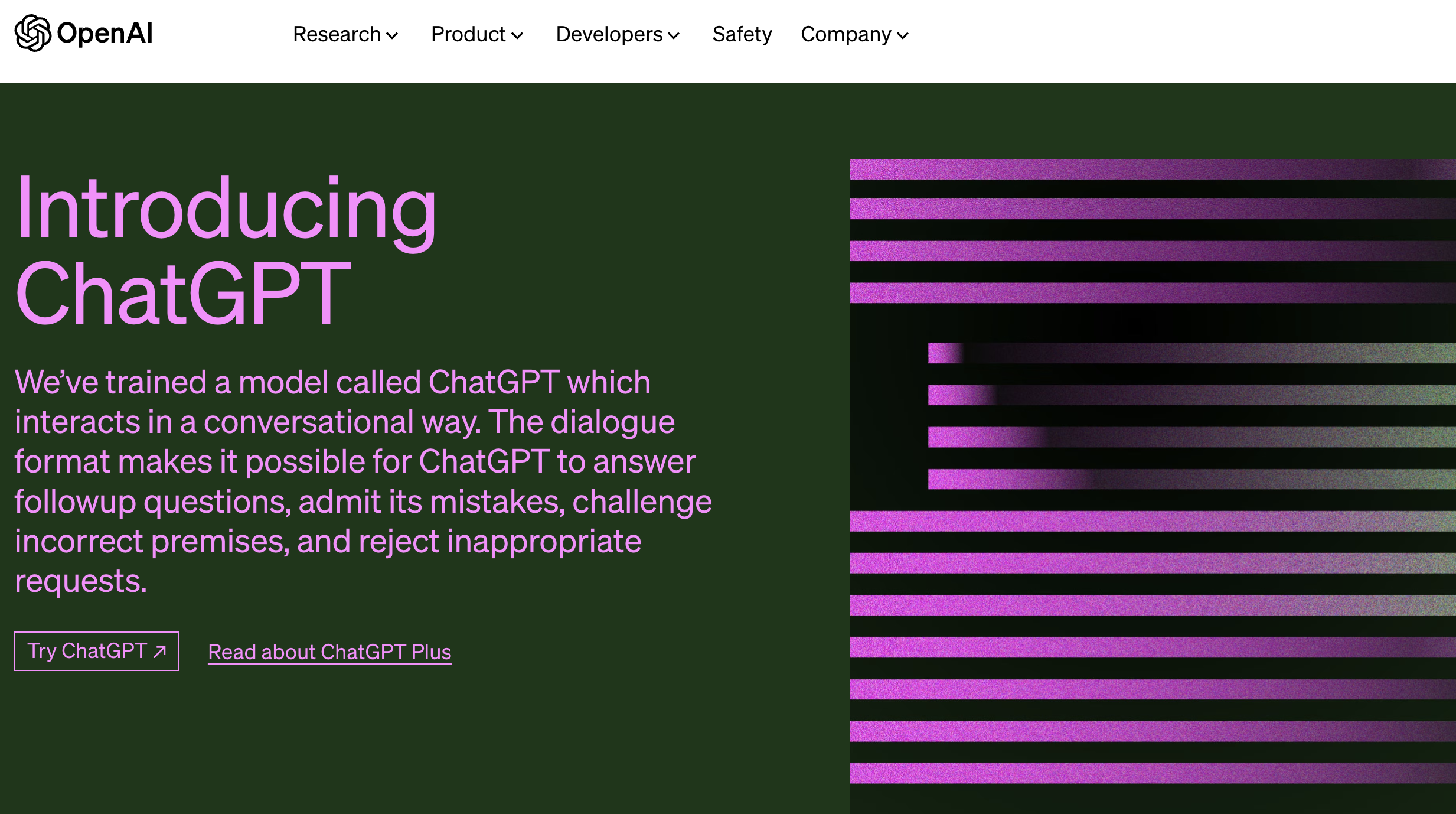The height and width of the screenshot is (814, 1456).
Task: Open Read about ChatGPT Plus link
Action: pyautogui.click(x=329, y=652)
